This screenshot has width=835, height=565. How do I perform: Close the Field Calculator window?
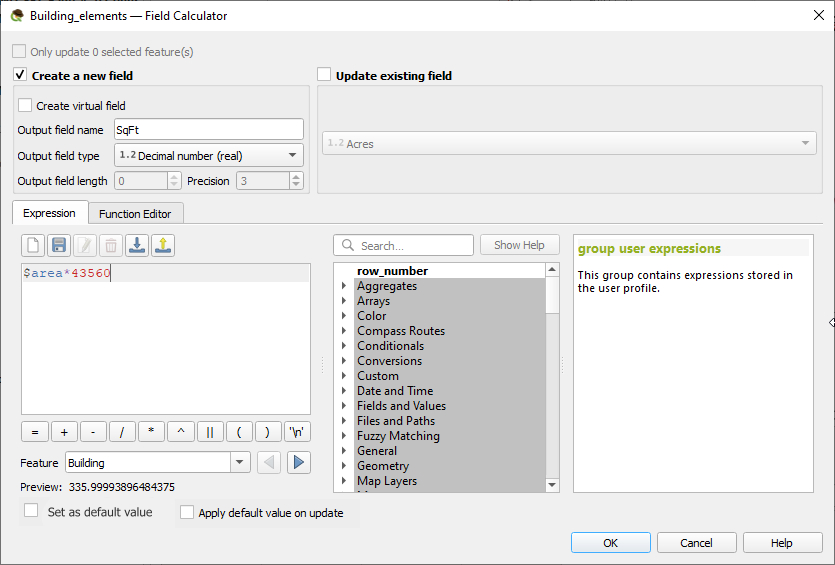point(818,15)
